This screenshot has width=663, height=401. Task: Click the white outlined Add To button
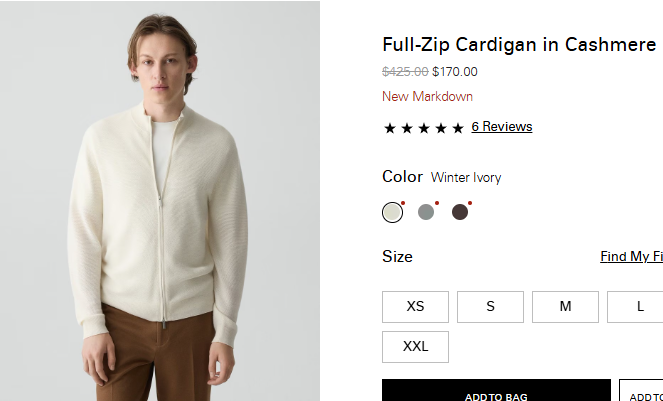(642, 392)
